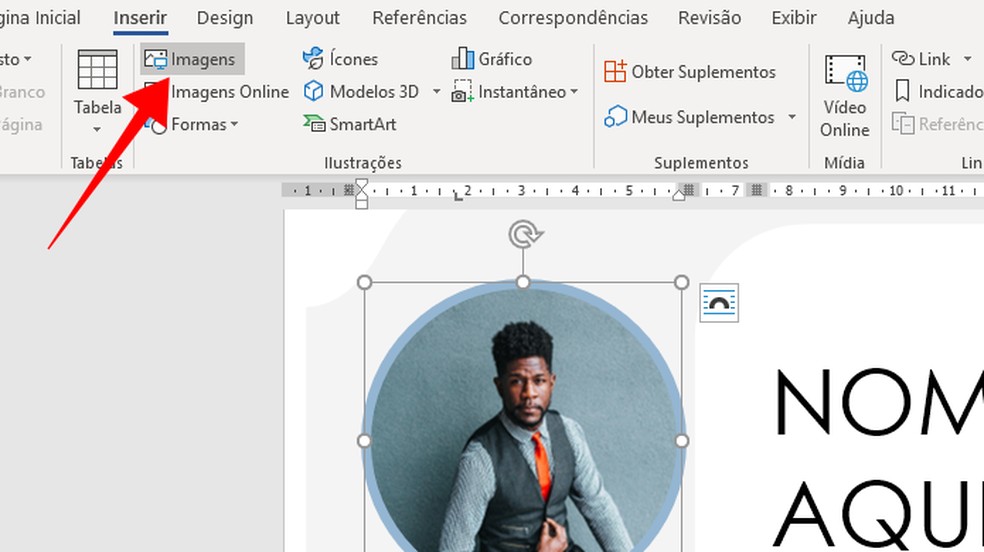Open the layout options icon beside photo

pyautogui.click(x=719, y=303)
